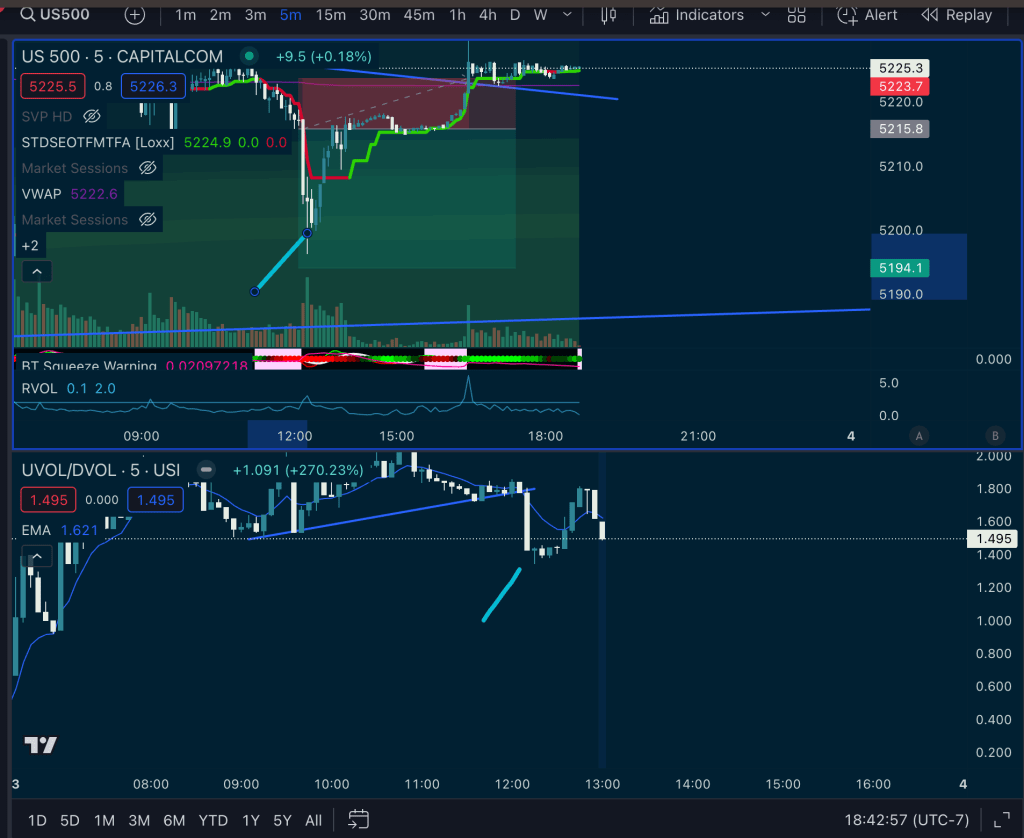Open timezone settings showing 18:42:57 (UTC-7)
The height and width of the screenshot is (838, 1024).
pyautogui.click(x=907, y=820)
